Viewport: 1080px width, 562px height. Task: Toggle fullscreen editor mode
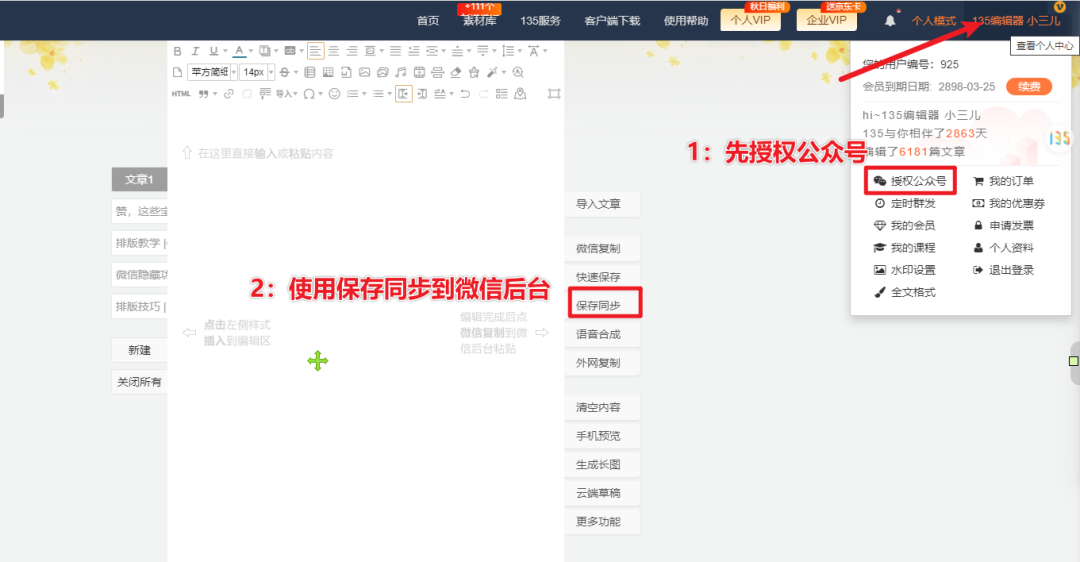[x=554, y=94]
